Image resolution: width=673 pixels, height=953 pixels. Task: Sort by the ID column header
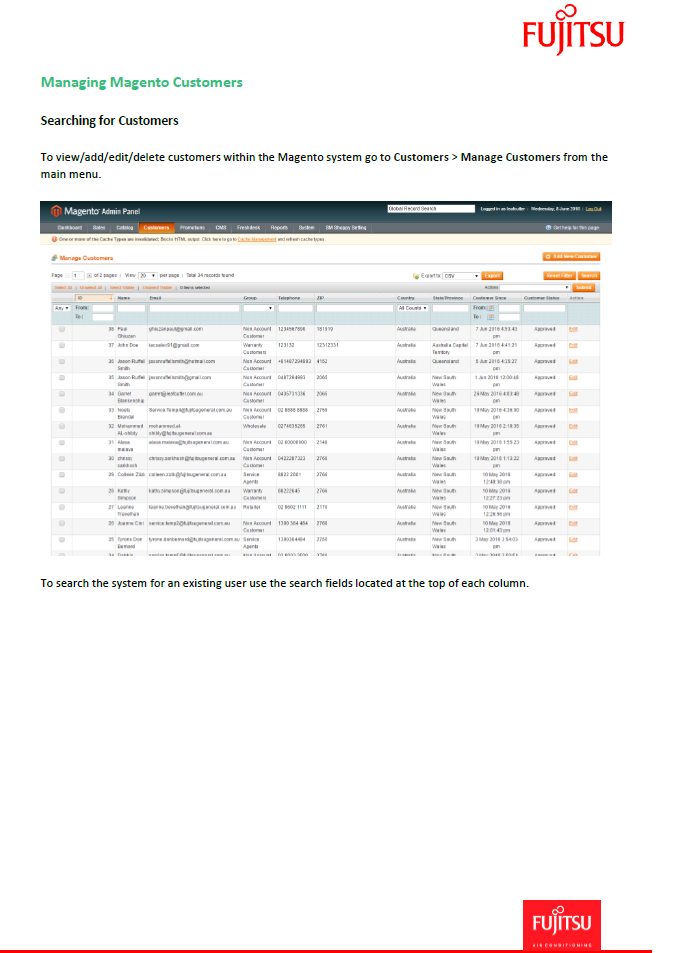coord(94,298)
